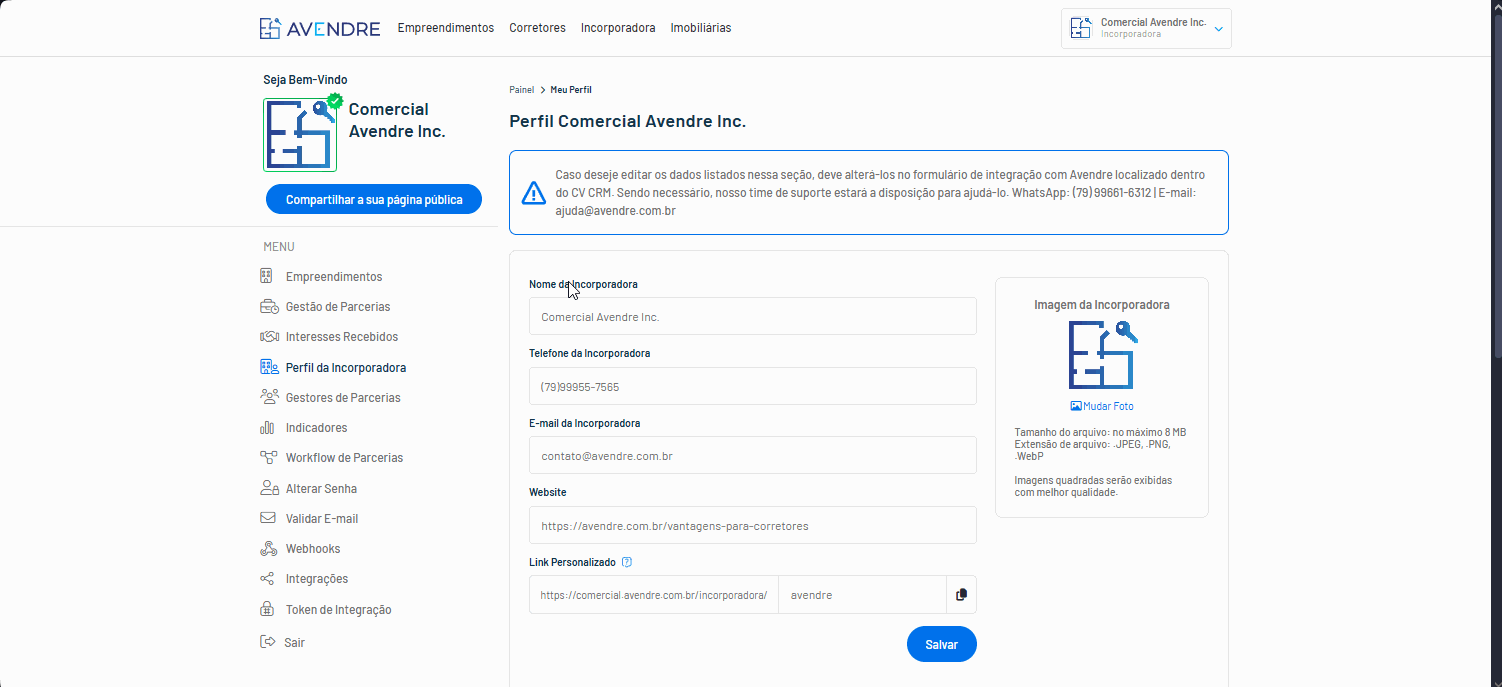1502x687 pixels.
Task: Click the sidebar company profile picture
Action: coord(300,135)
